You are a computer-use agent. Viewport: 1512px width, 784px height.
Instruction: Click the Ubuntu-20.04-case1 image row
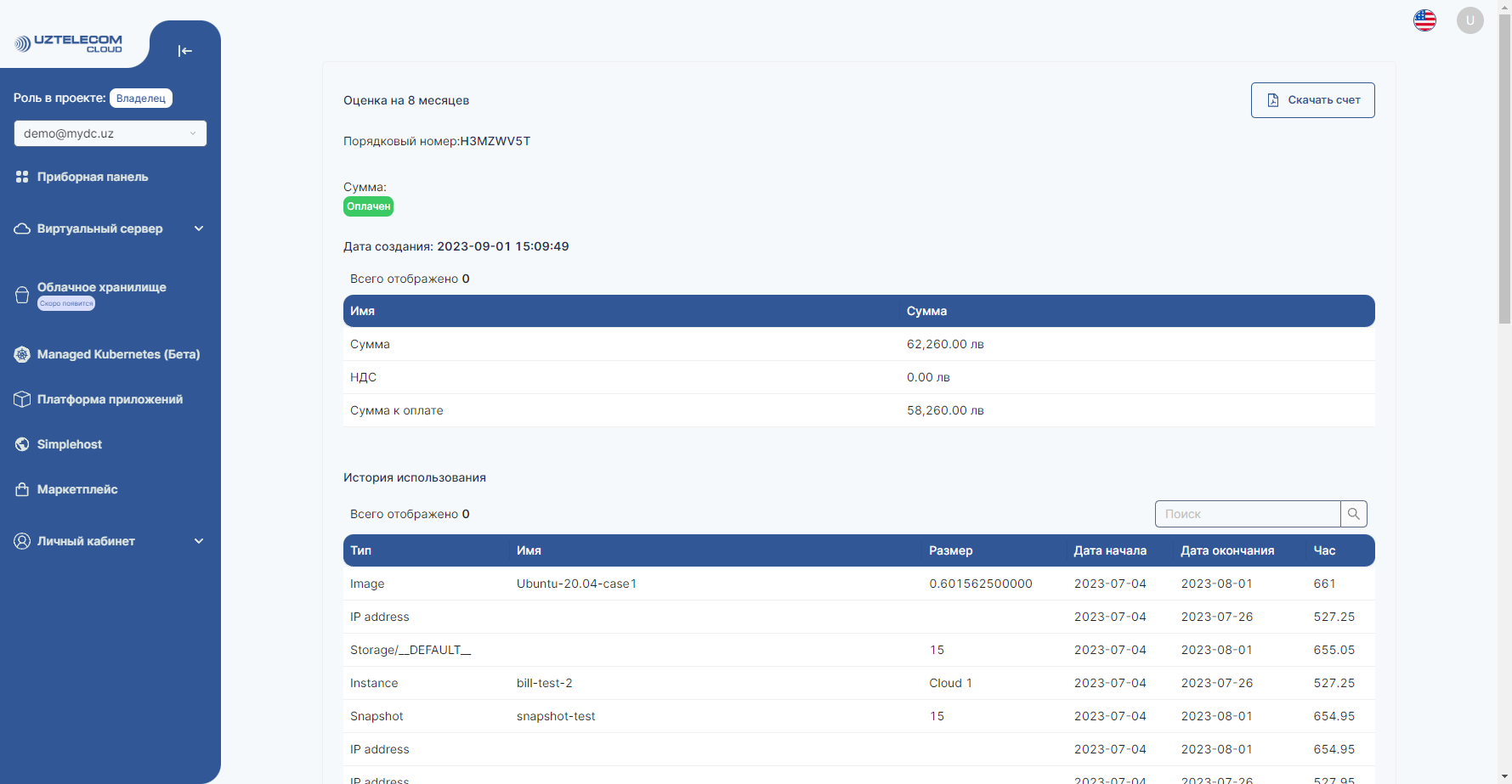pos(576,584)
